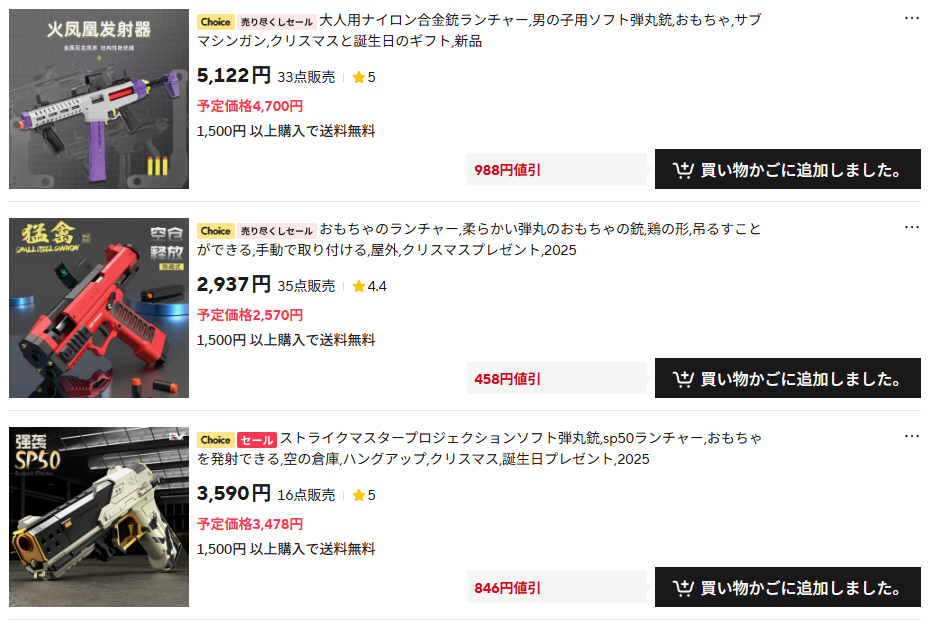Click the cart icon on the first product's button

point(683,170)
